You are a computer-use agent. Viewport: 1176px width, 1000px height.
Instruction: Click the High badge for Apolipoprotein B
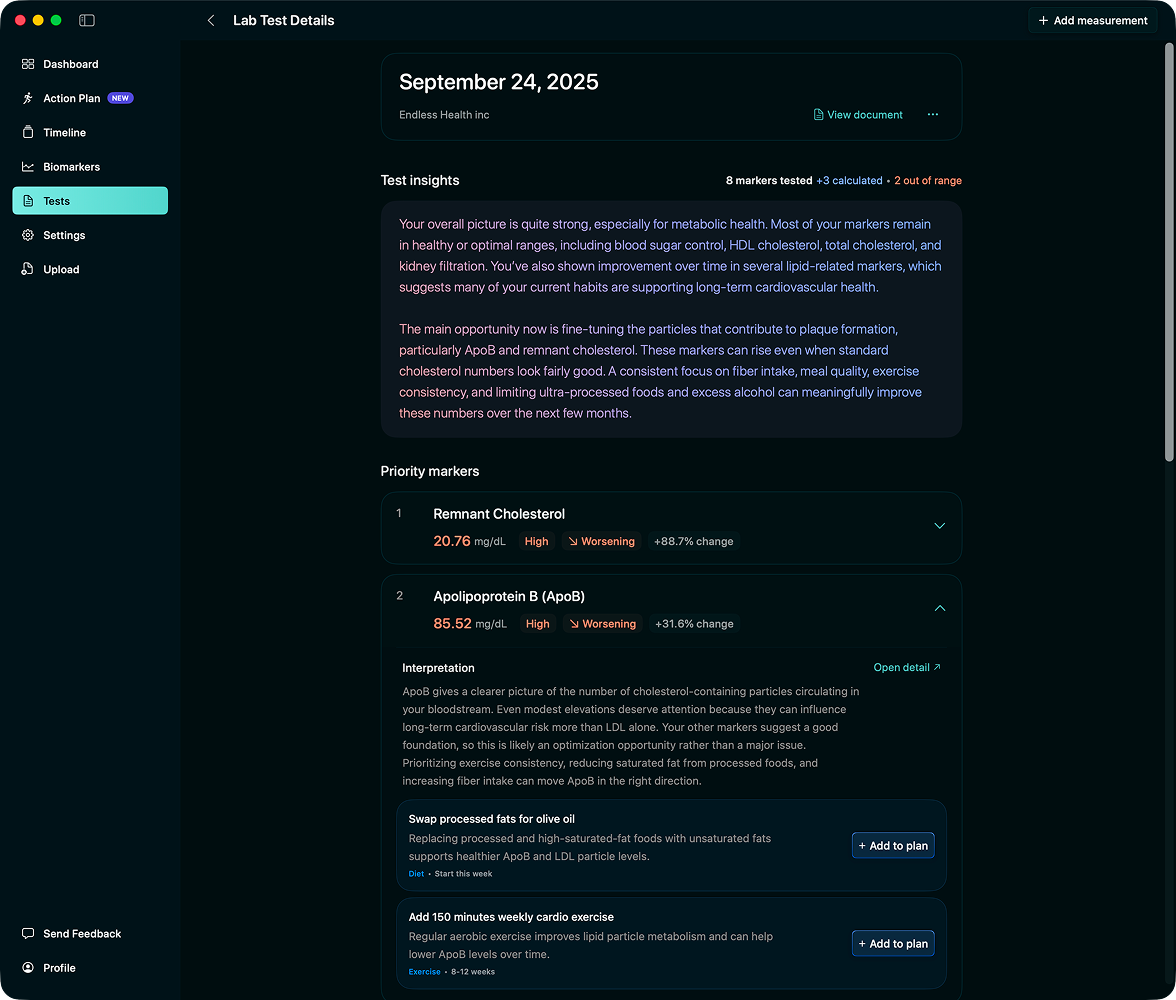[538, 623]
